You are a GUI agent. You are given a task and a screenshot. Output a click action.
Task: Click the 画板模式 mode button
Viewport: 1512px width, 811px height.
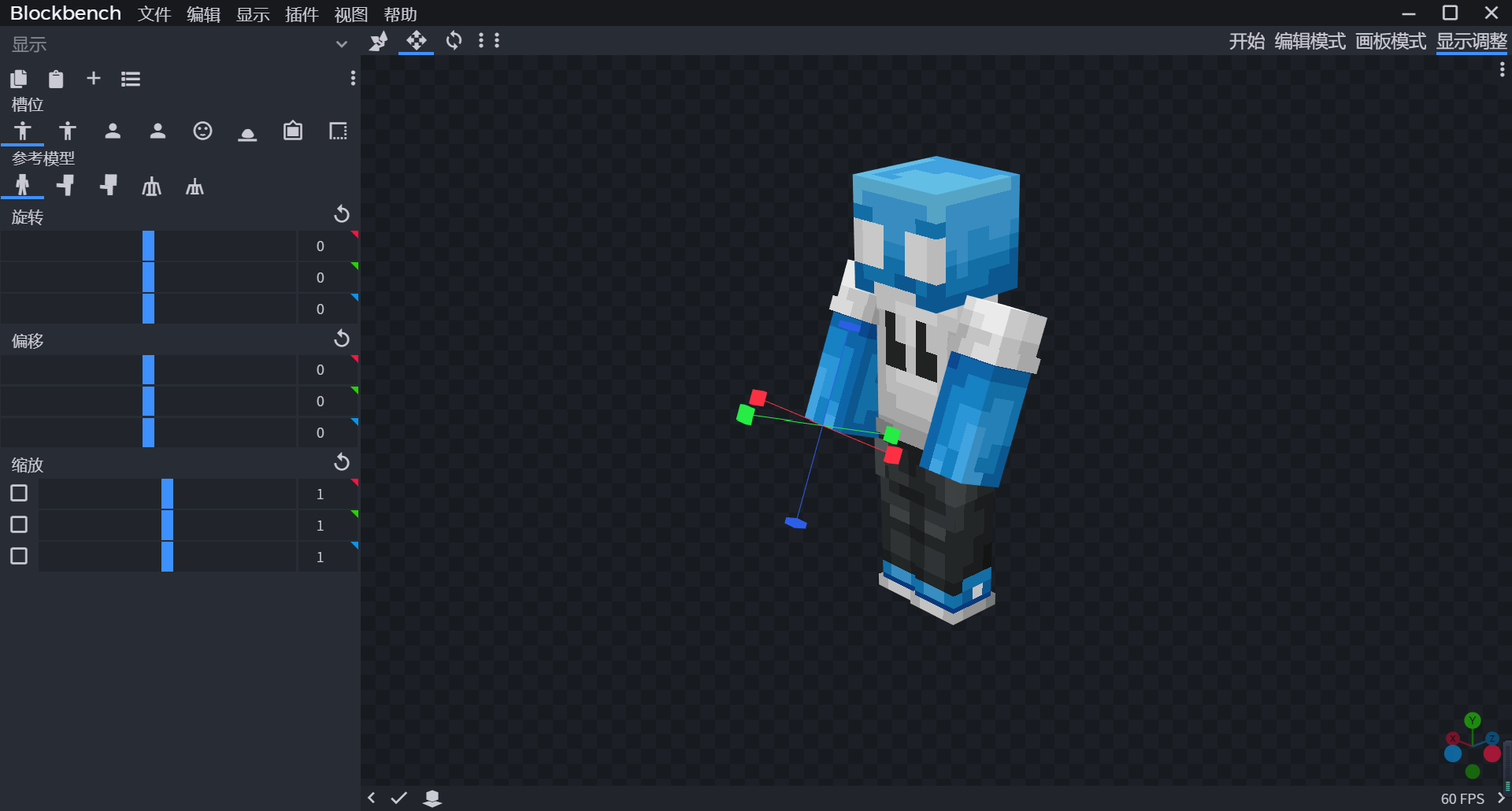1390,41
